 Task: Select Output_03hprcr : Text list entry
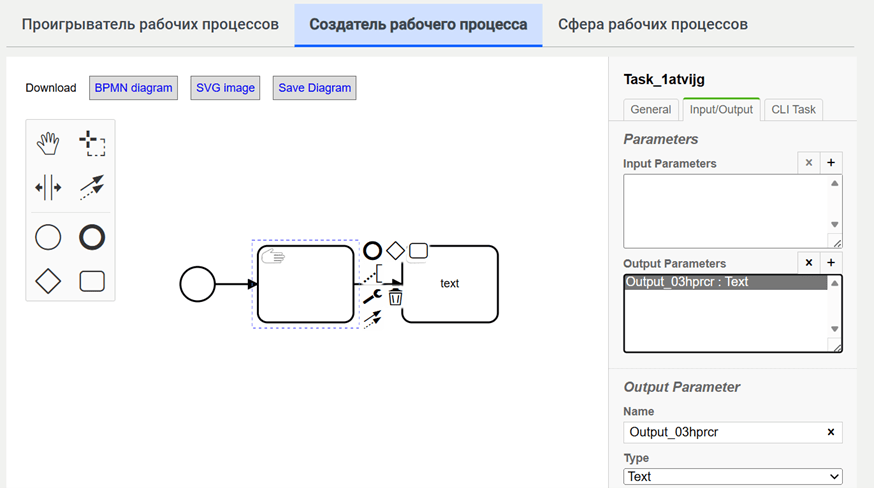(725, 282)
